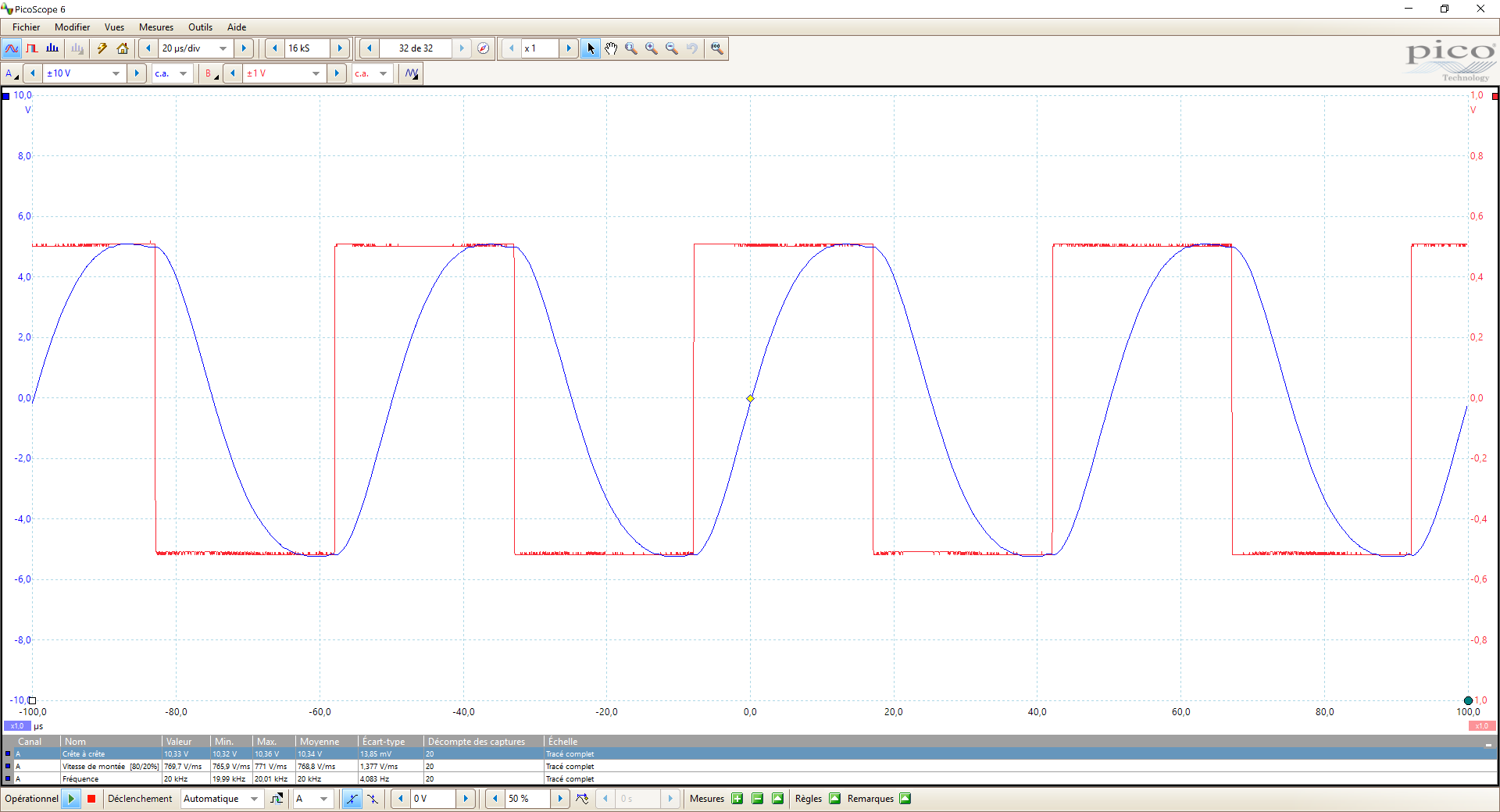Open Channel A ±10 V range dropdown
Image resolution: width=1500 pixels, height=812 pixels.
click(116, 73)
